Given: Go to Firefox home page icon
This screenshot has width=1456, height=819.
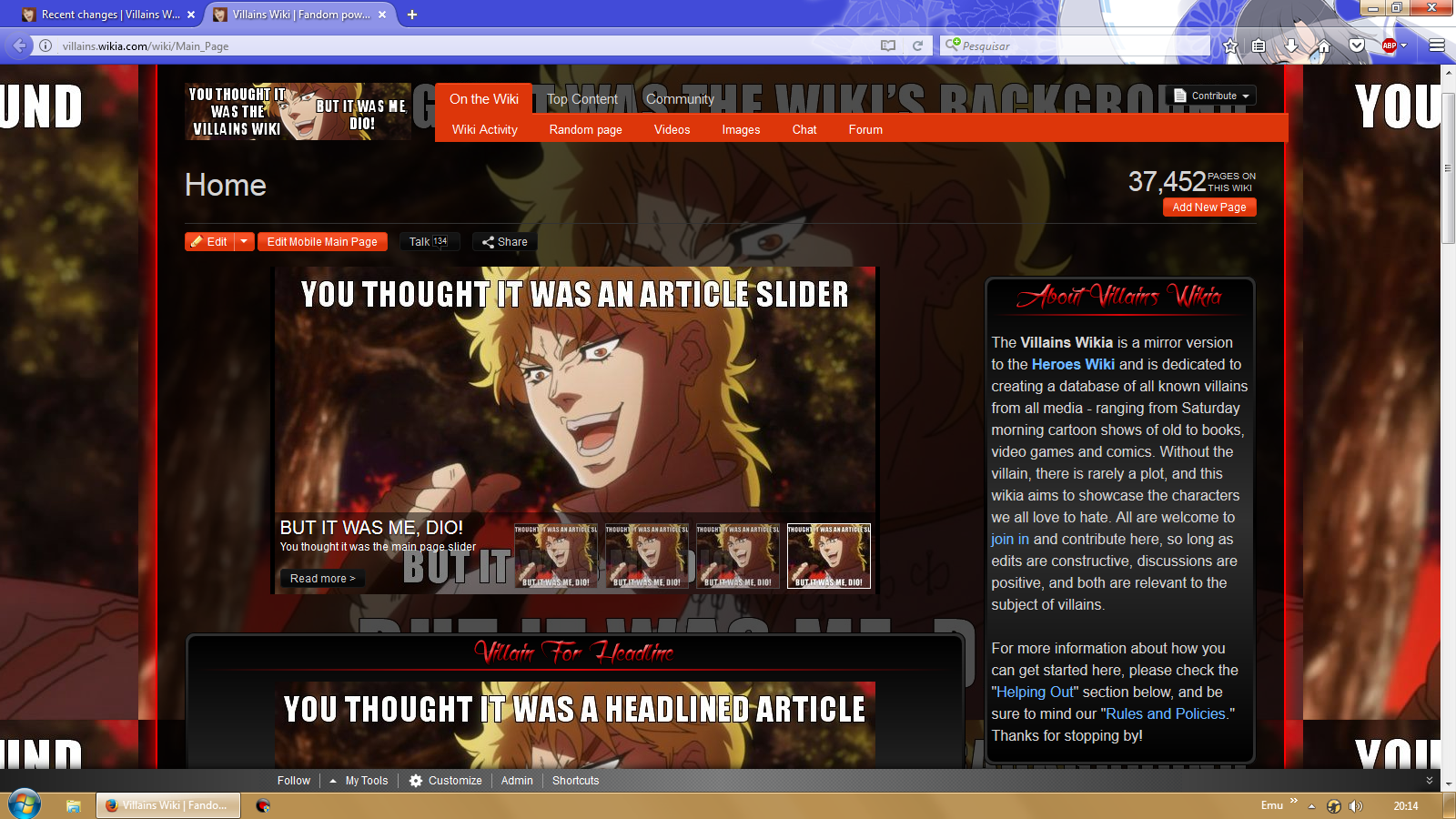Looking at the screenshot, I should (x=1324, y=45).
